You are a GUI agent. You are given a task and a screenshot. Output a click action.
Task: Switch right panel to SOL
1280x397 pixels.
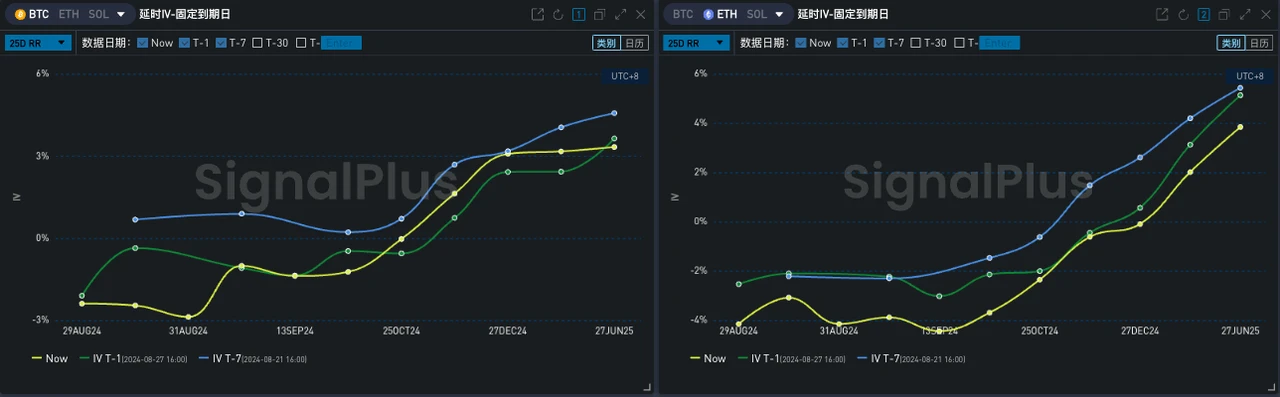point(757,14)
